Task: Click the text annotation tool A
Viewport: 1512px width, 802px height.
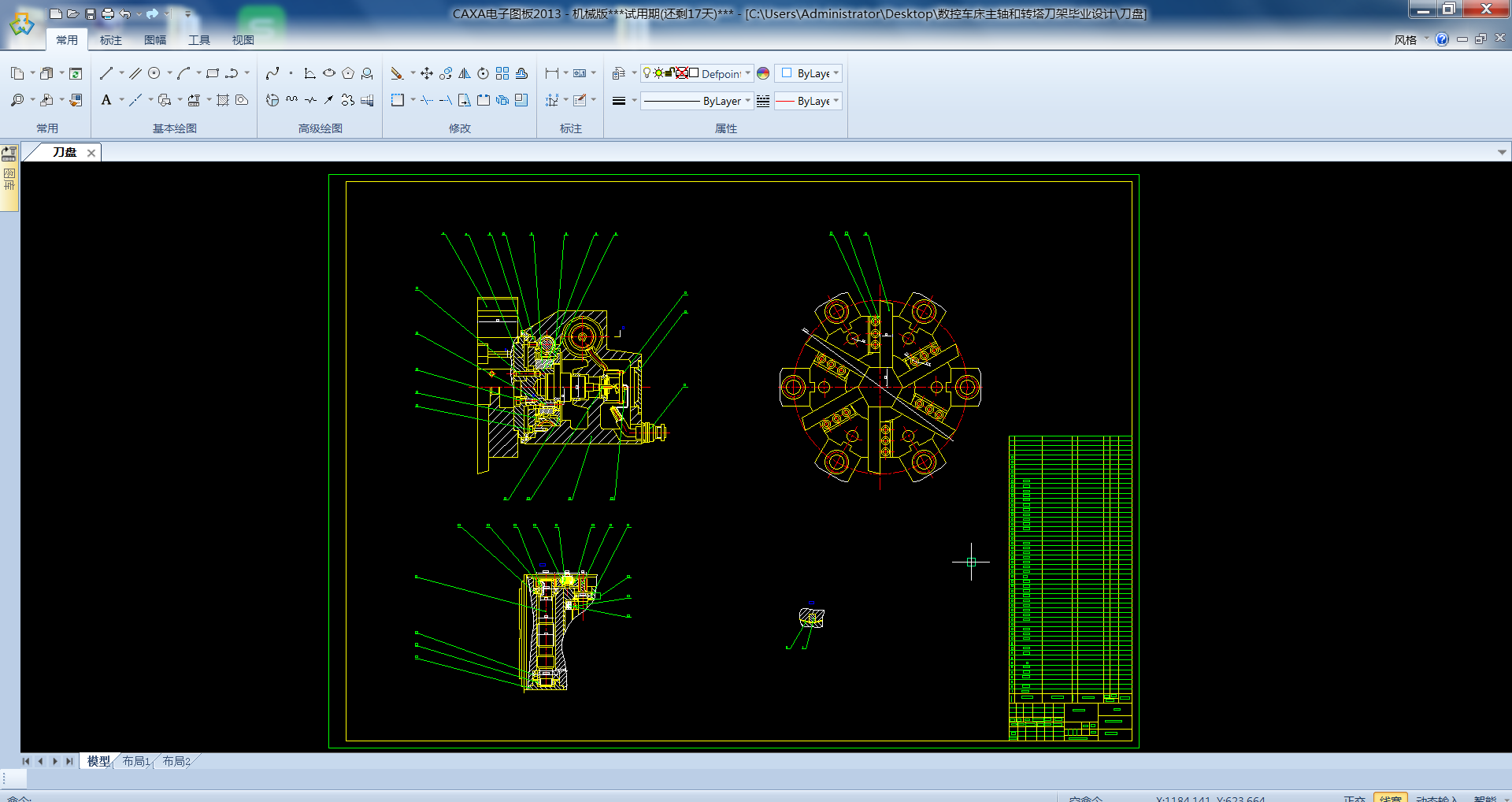Action: point(106,100)
